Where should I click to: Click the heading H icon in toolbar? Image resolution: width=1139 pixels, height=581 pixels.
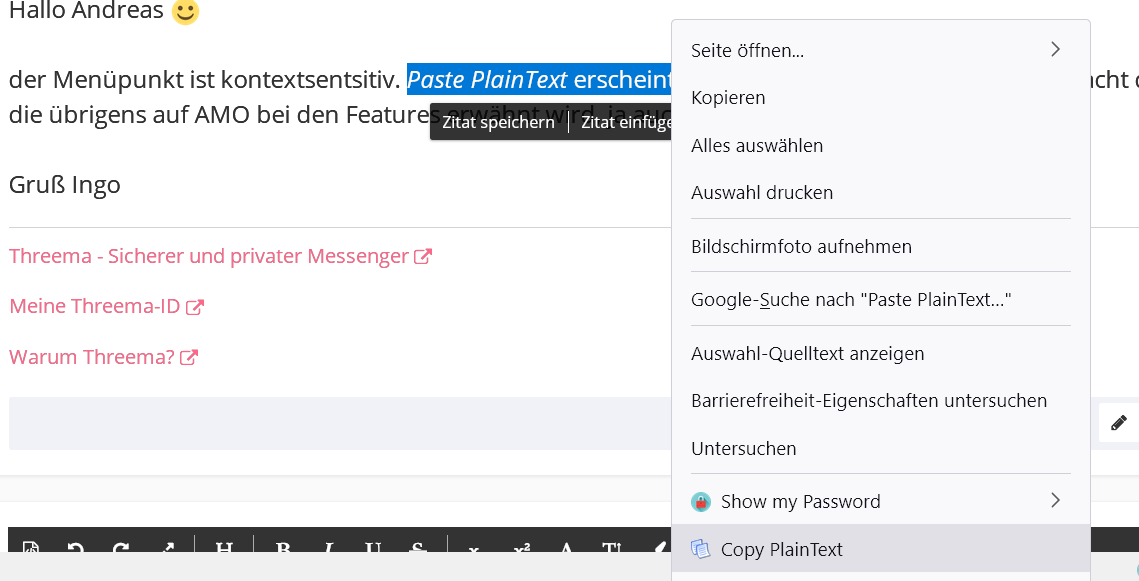[224, 548]
